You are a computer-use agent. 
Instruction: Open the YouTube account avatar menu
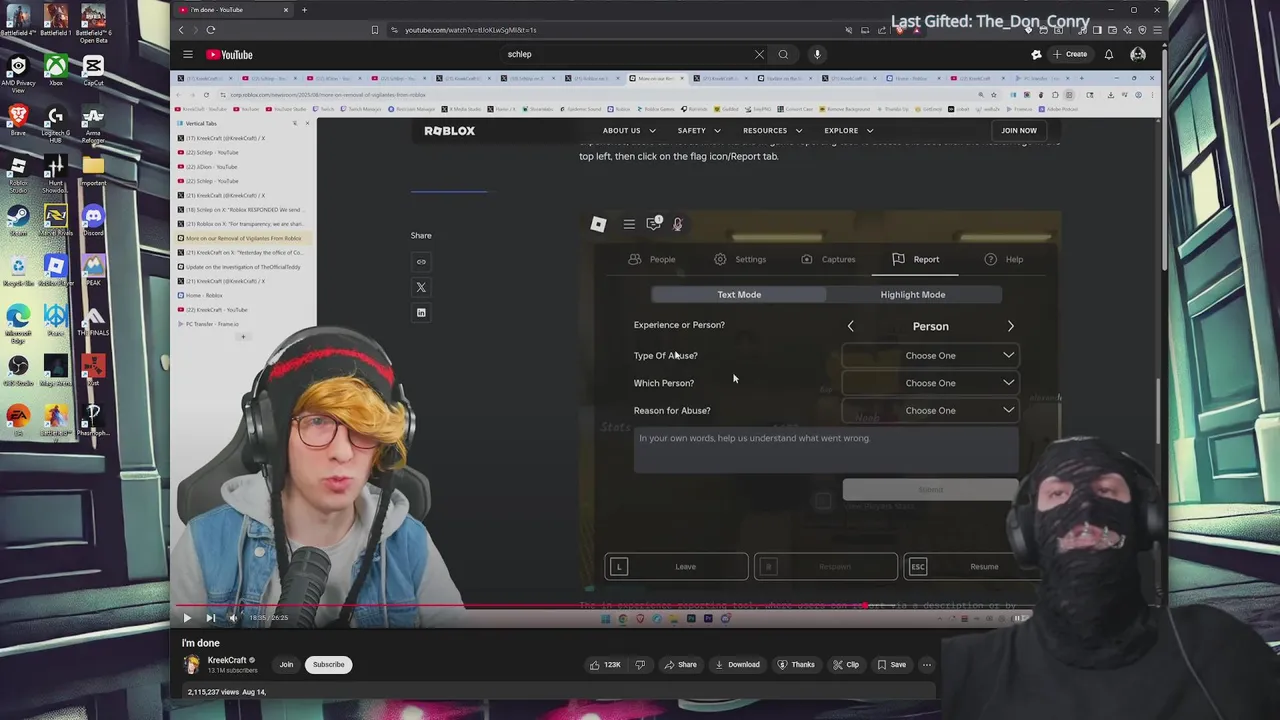(1138, 54)
